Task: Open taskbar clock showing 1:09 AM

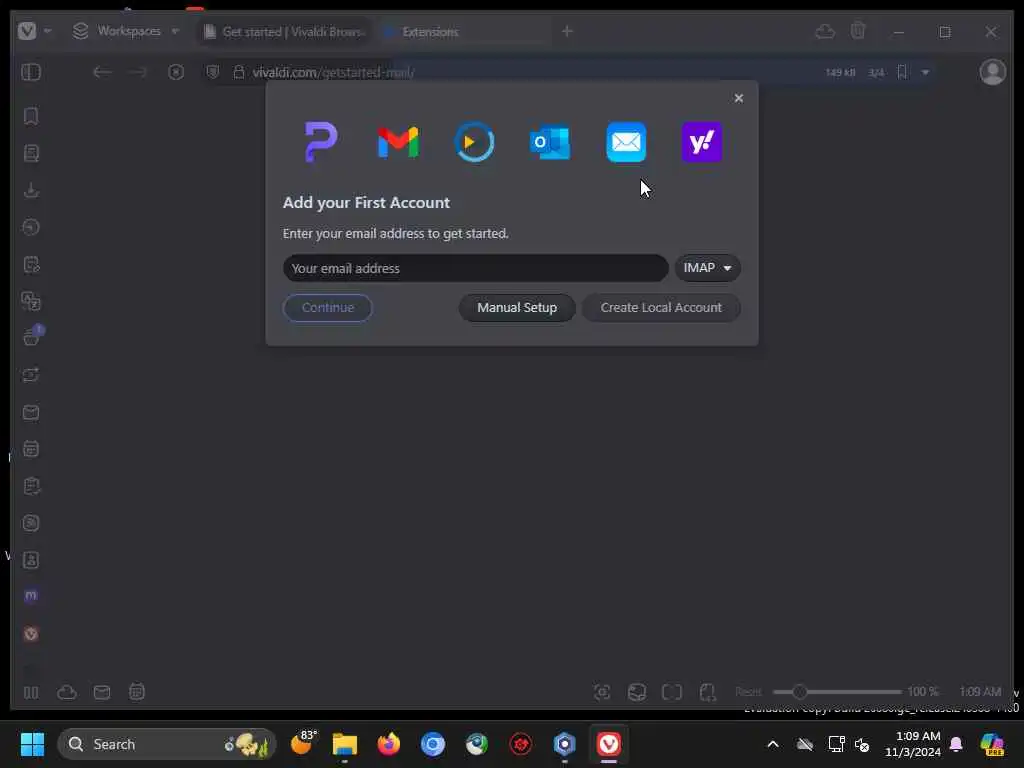Action: 912,744
